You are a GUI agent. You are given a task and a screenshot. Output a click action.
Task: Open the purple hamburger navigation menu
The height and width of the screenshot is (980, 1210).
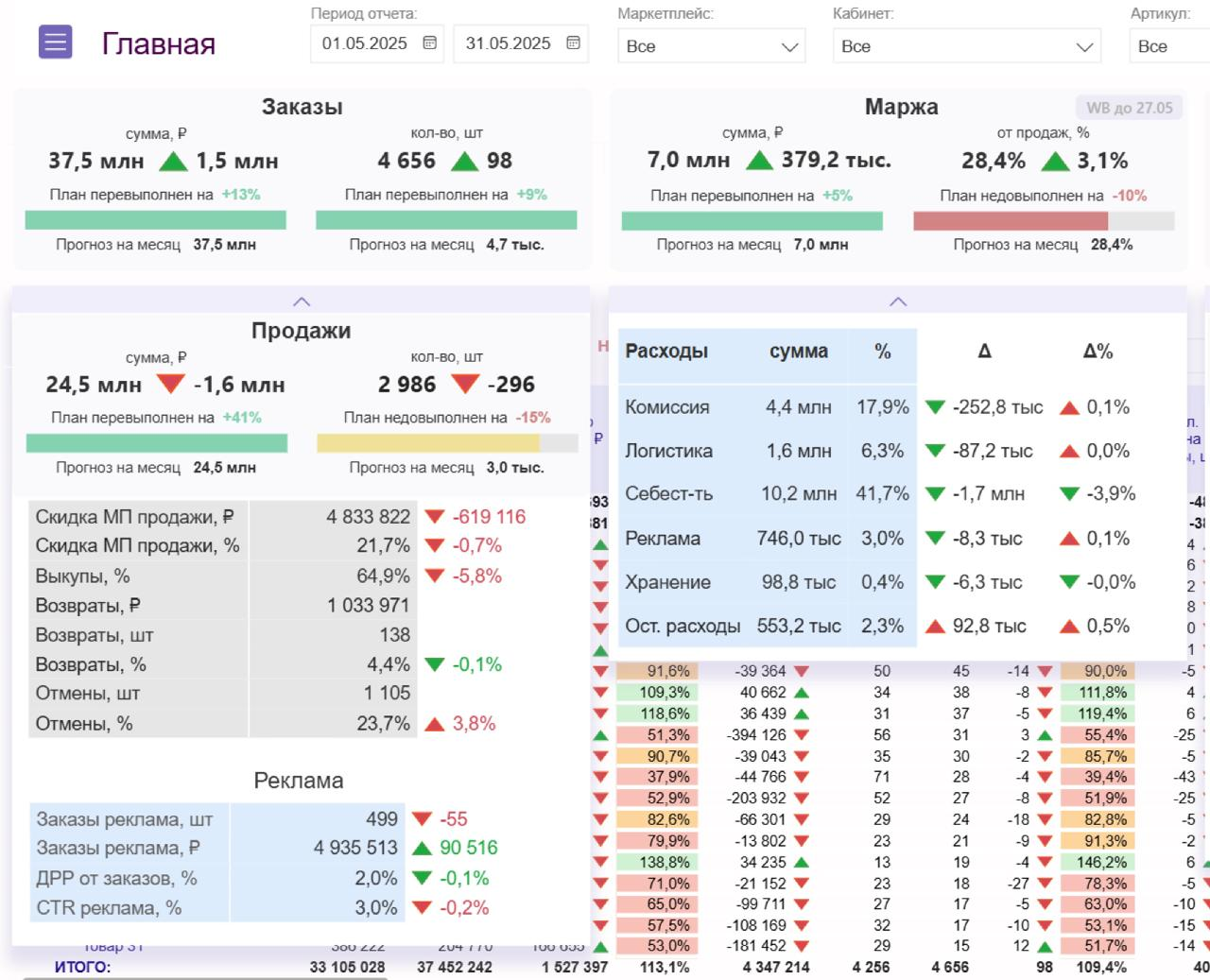pyautogui.click(x=55, y=42)
